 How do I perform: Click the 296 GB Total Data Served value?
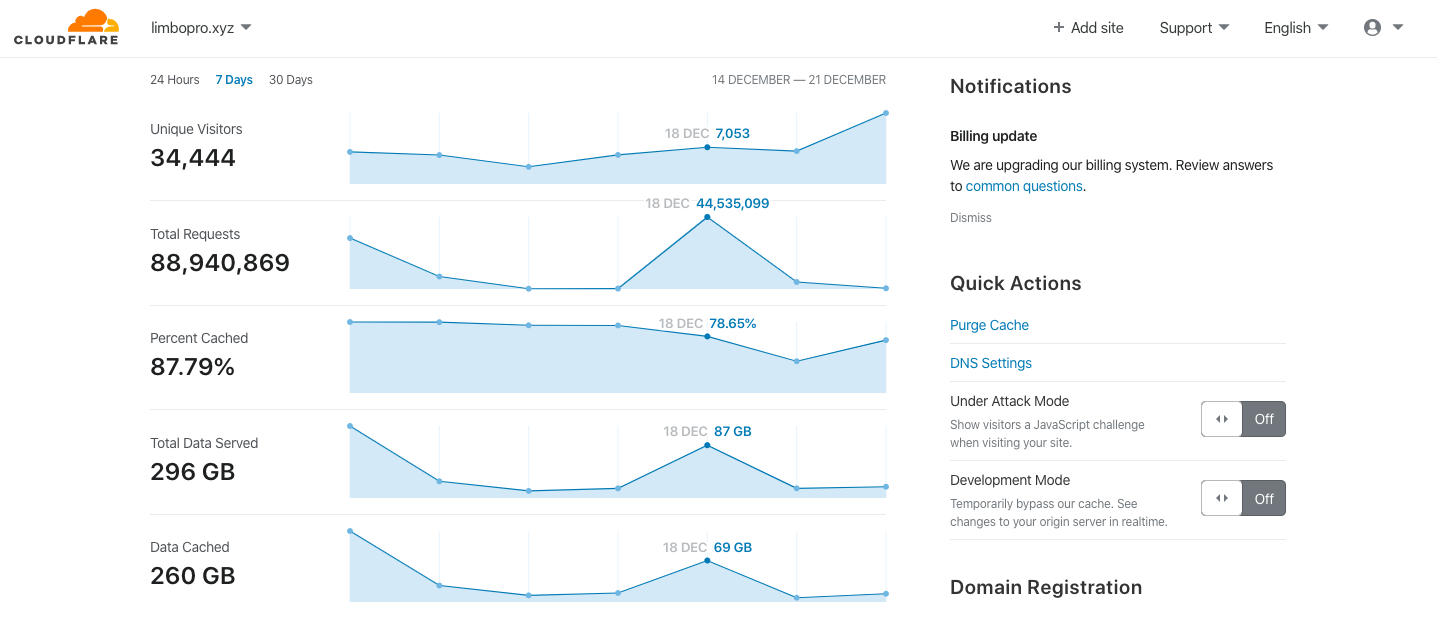[x=193, y=472]
